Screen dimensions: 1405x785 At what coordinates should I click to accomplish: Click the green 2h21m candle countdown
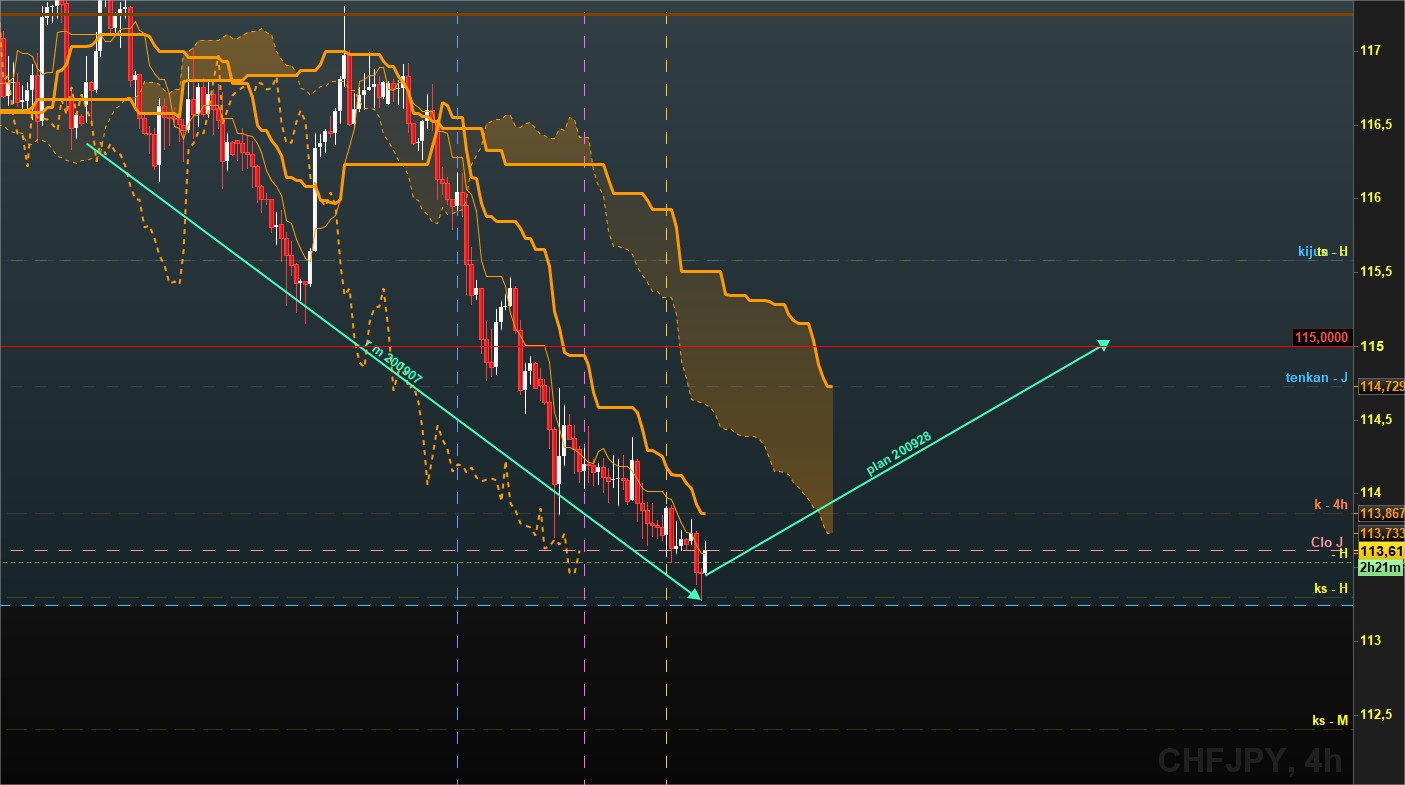point(1381,567)
